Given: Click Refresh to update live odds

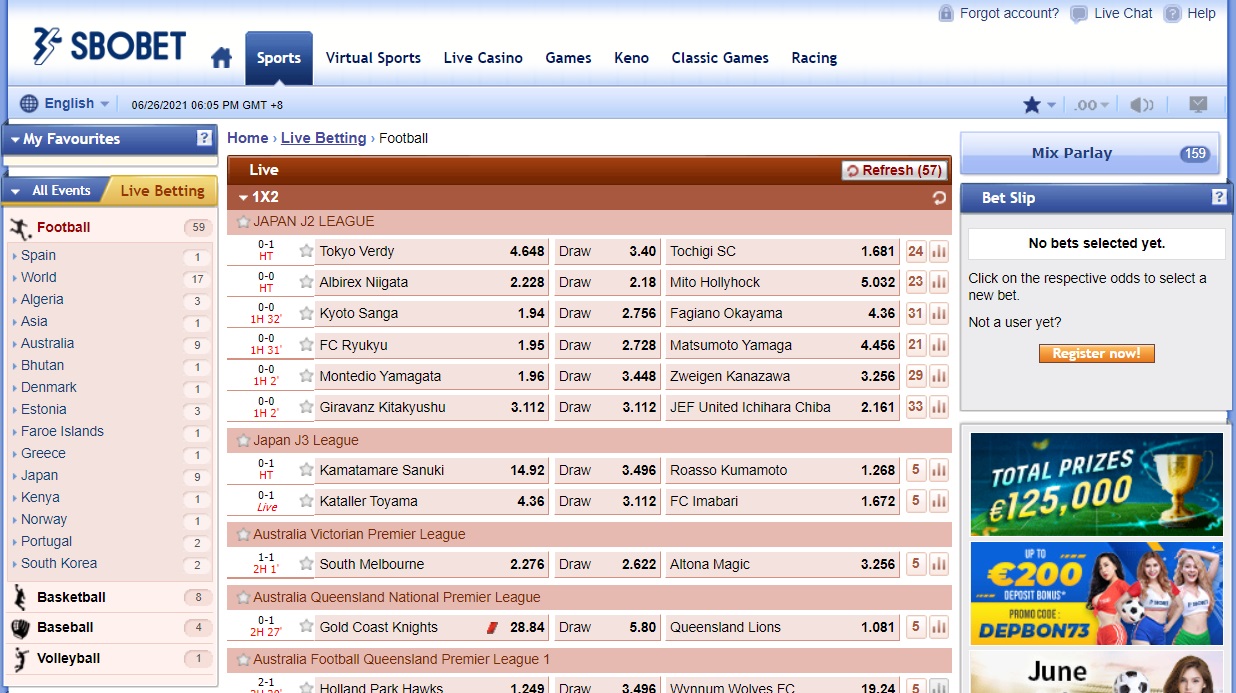Looking at the screenshot, I should tap(893, 170).
